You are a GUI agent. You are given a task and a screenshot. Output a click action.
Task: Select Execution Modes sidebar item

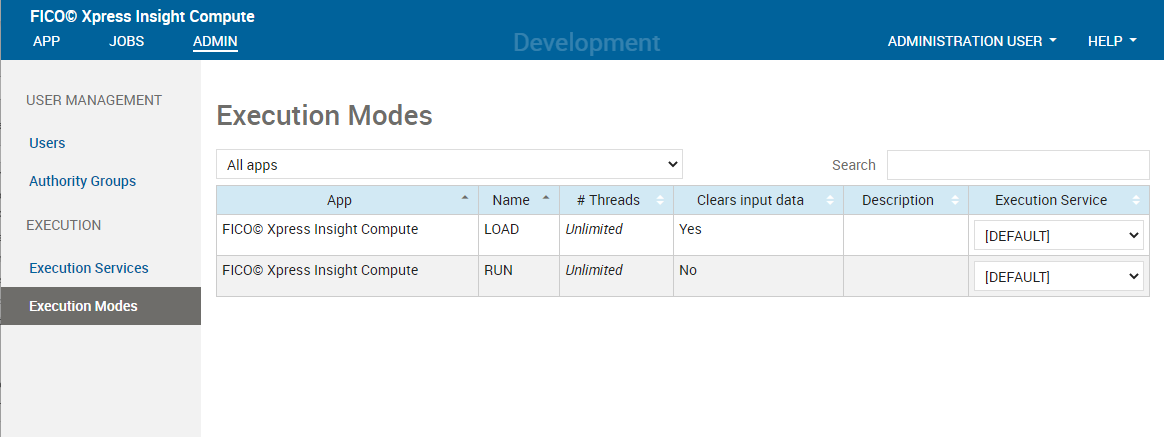click(101, 306)
